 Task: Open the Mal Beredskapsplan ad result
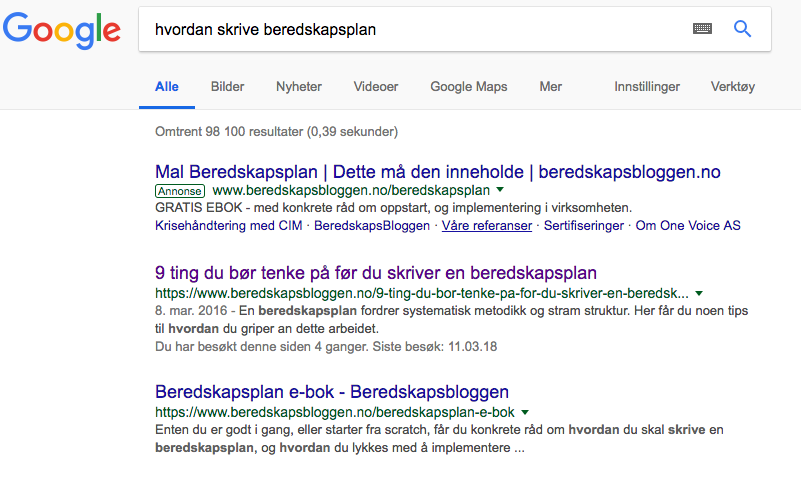pos(438,171)
